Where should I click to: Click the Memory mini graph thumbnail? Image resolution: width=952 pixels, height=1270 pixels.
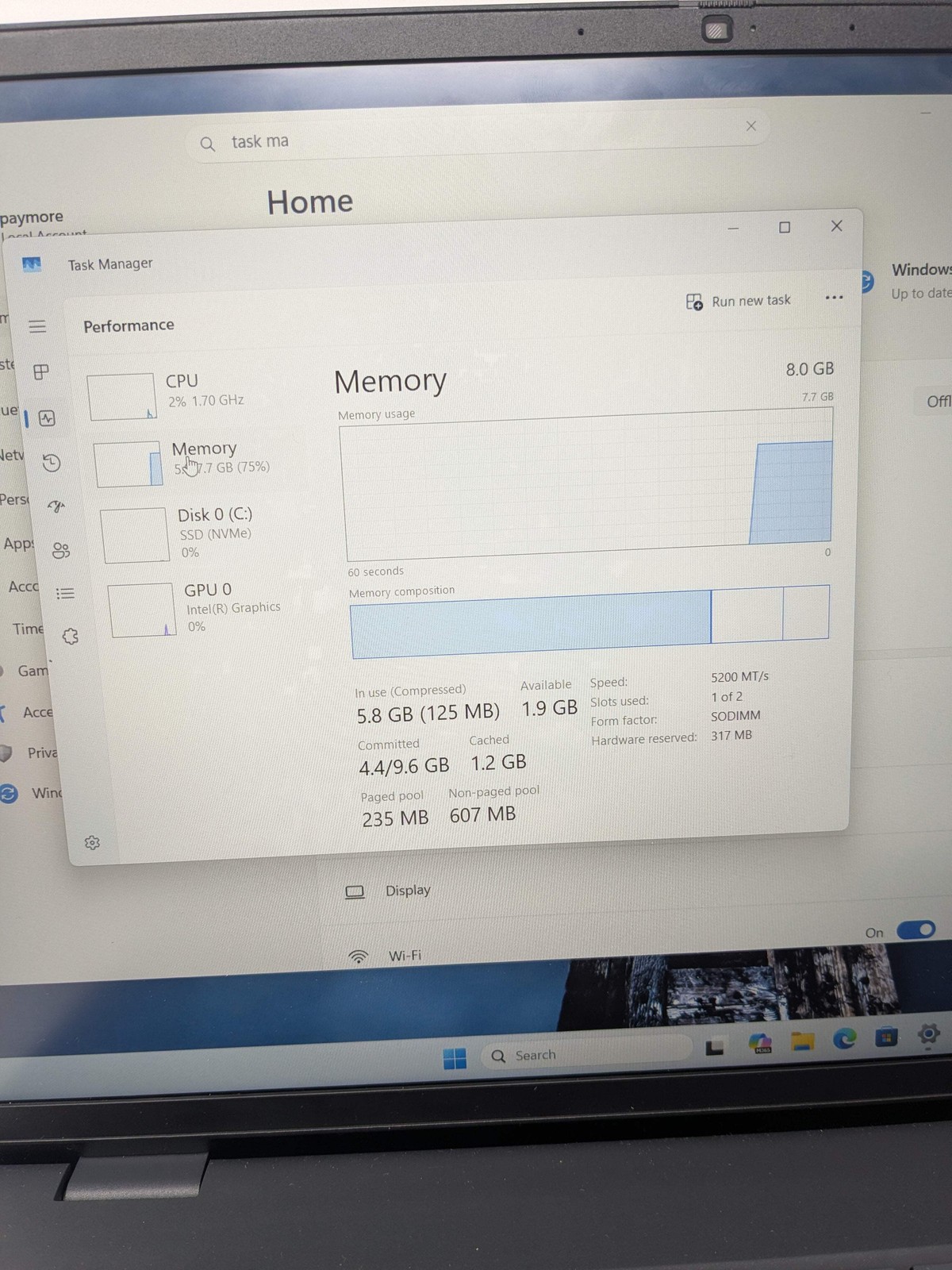[x=129, y=464]
